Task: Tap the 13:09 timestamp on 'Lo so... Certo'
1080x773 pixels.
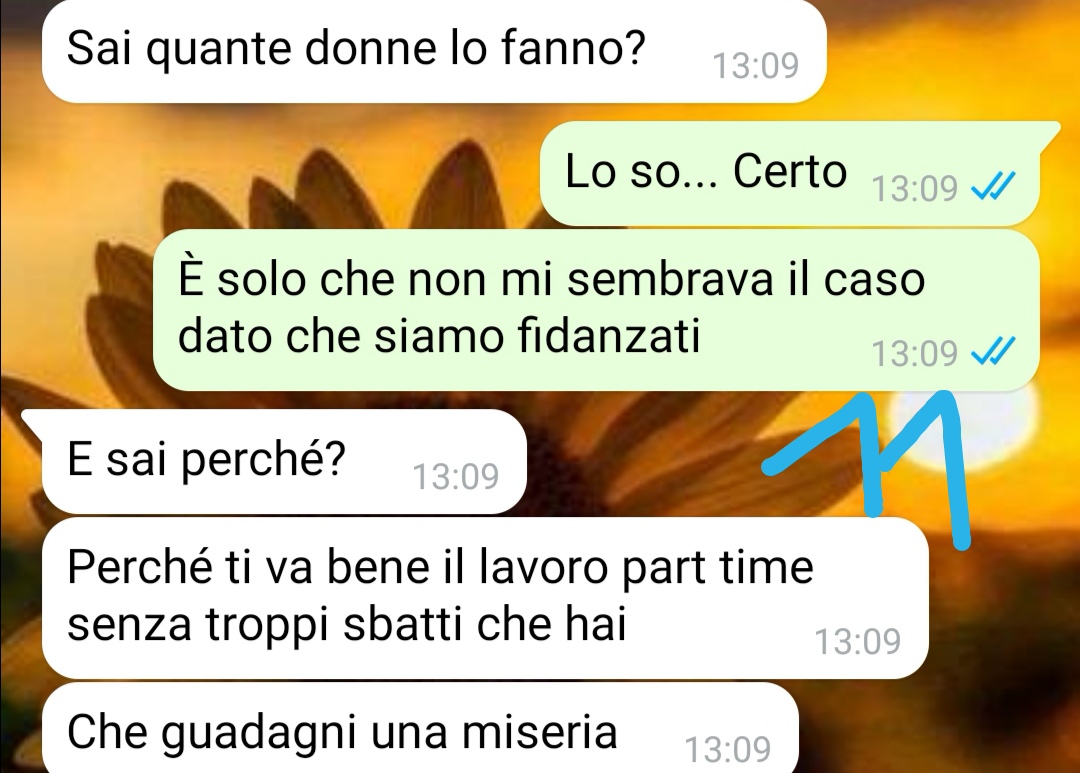Action: click(x=915, y=187)
